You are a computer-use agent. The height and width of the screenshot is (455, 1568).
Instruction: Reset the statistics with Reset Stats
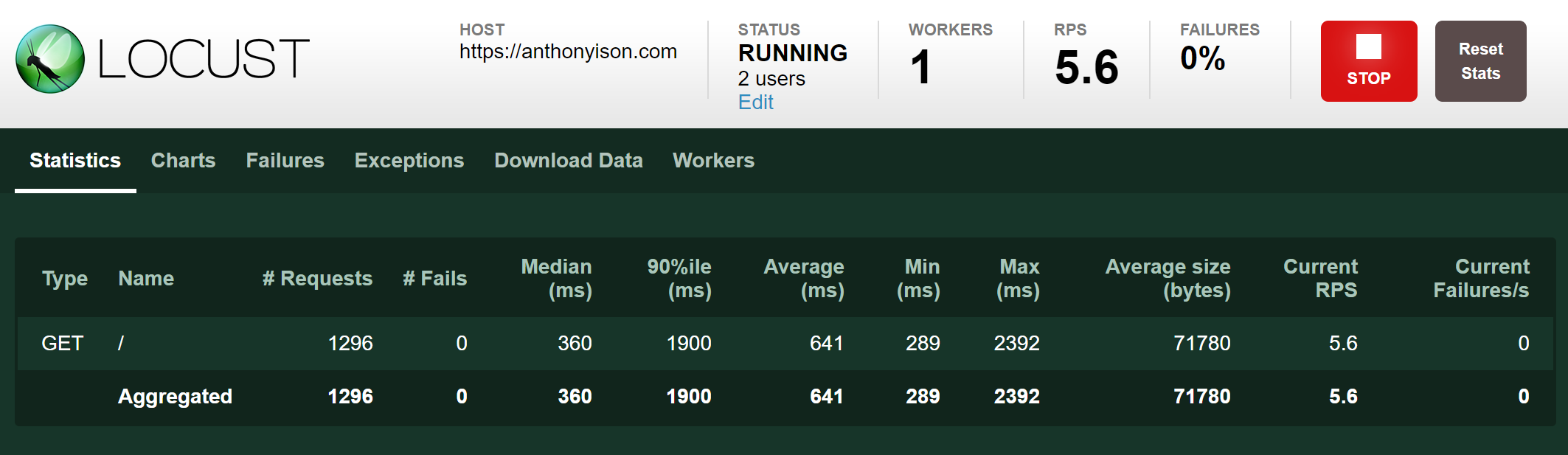coord(1480,61)
